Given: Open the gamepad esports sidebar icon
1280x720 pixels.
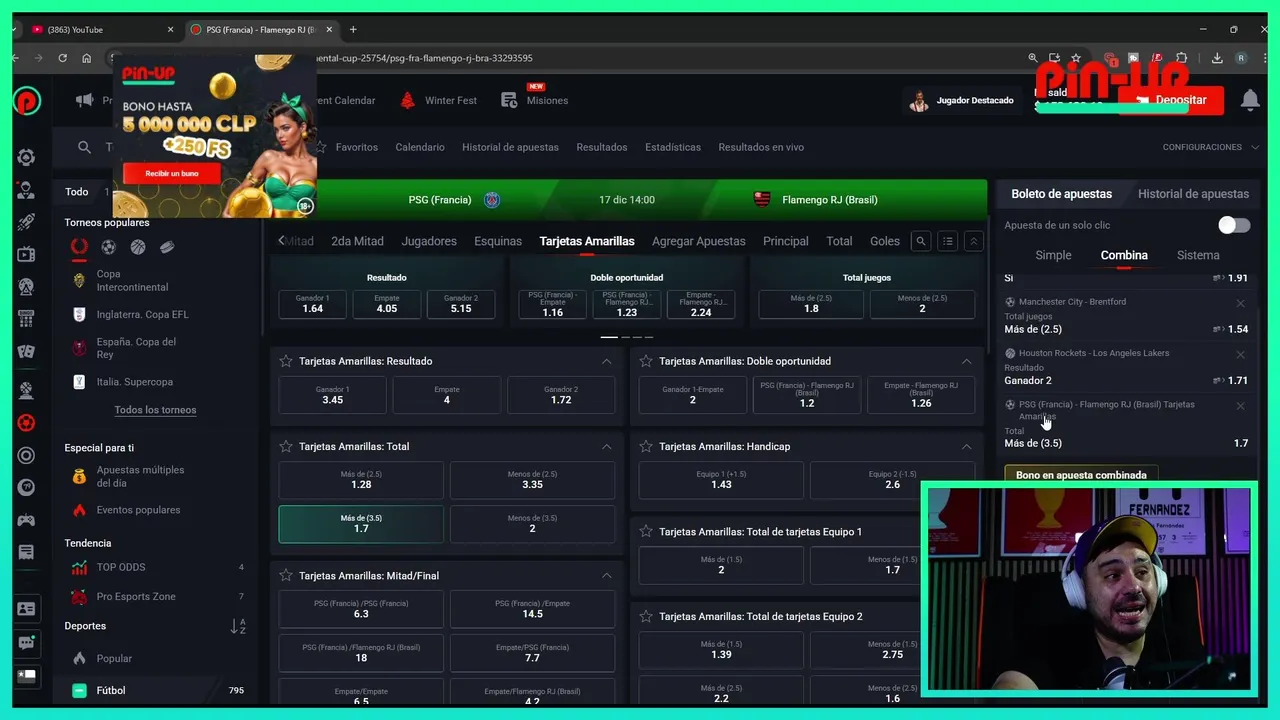Looking at the screenshot, I should (x=27, y=520).
